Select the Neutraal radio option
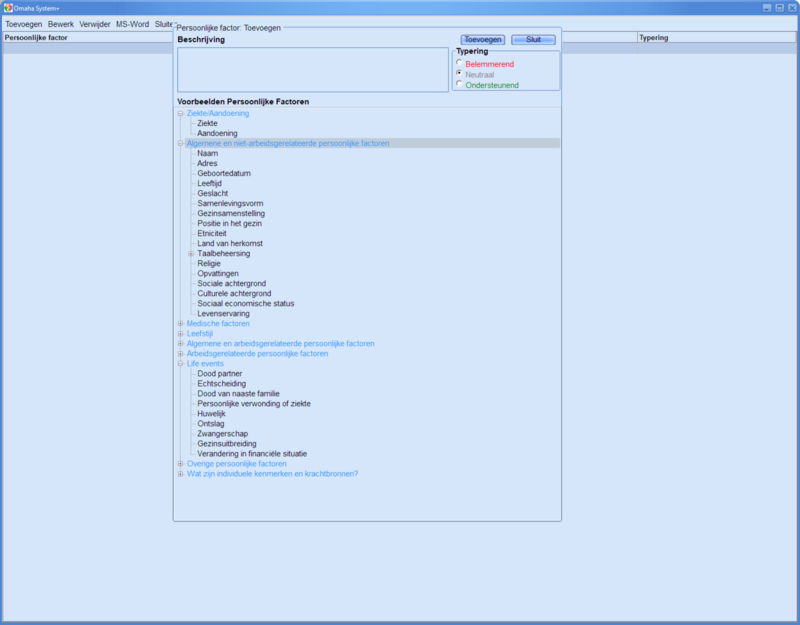 459,74
